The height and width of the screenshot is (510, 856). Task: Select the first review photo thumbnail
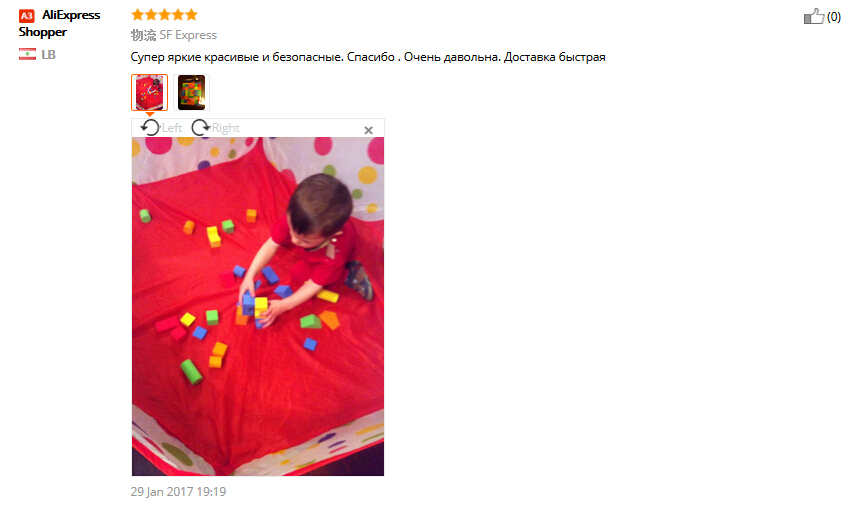[x=149, y=92]
